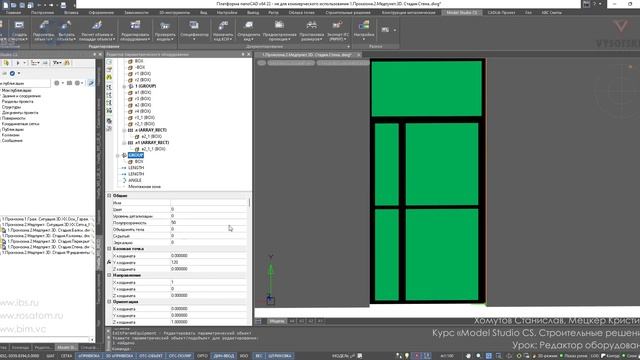
Task: Collapse the Базовая точка properties section
Action: tap(109, 249)
